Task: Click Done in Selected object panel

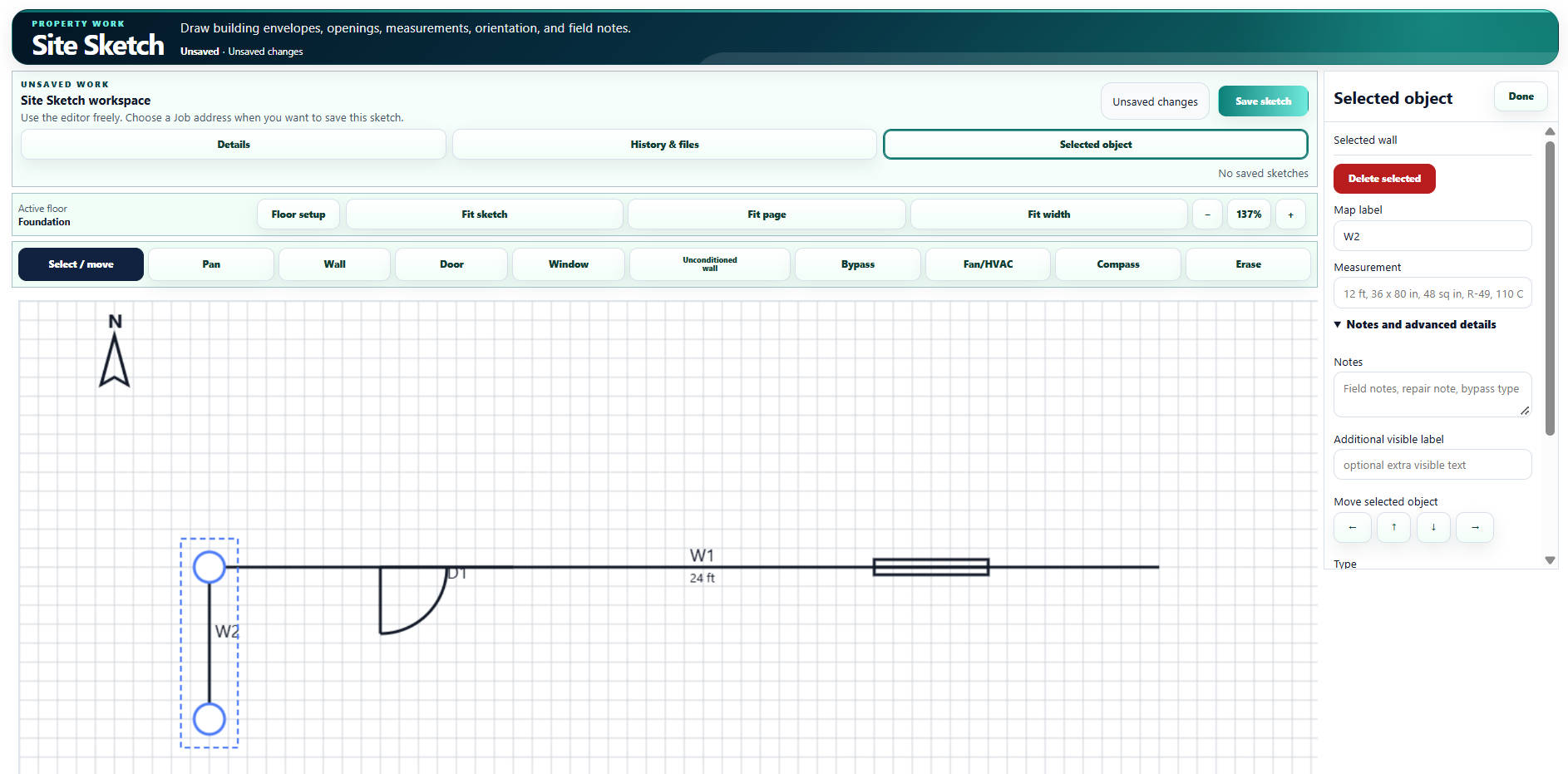Action: click(x=1521, y=96)
